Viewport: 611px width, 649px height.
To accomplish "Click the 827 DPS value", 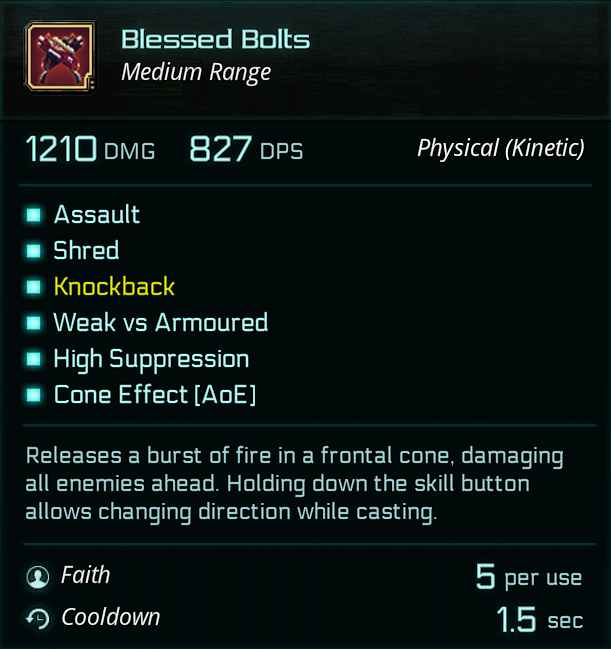I will pos(246,150).
